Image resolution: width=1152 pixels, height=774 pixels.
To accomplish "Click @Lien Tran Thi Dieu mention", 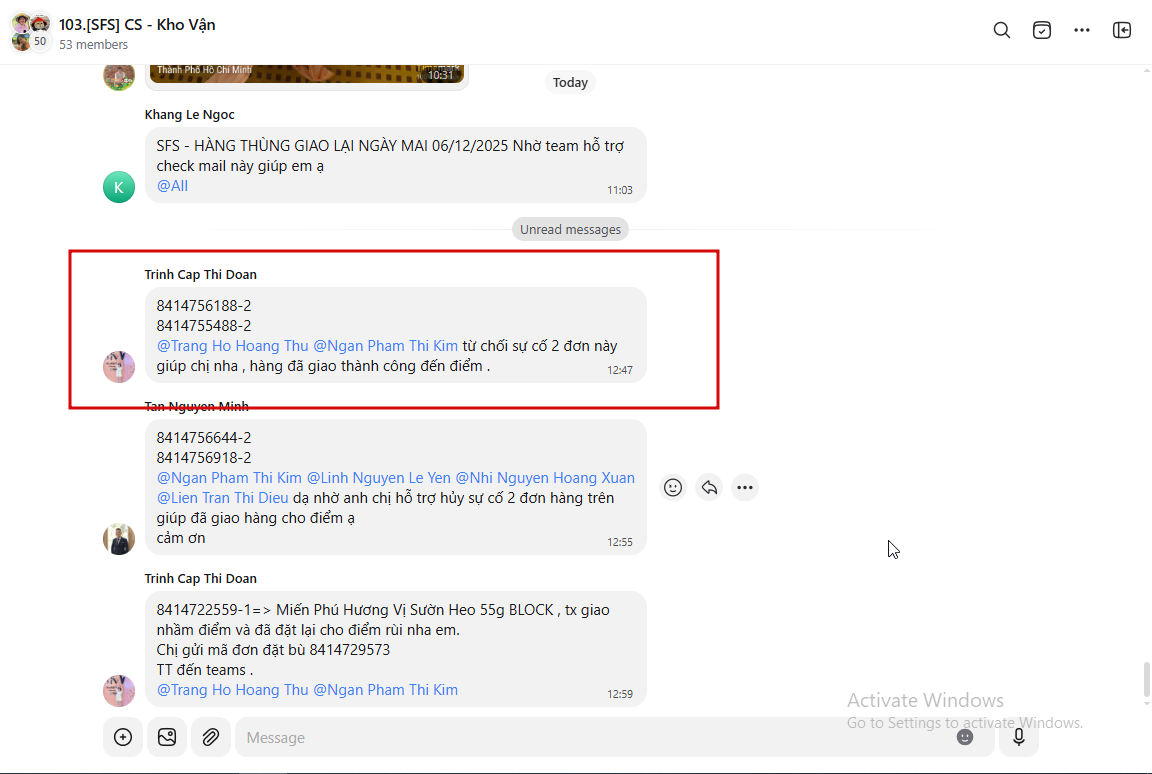I will point(223,498).
